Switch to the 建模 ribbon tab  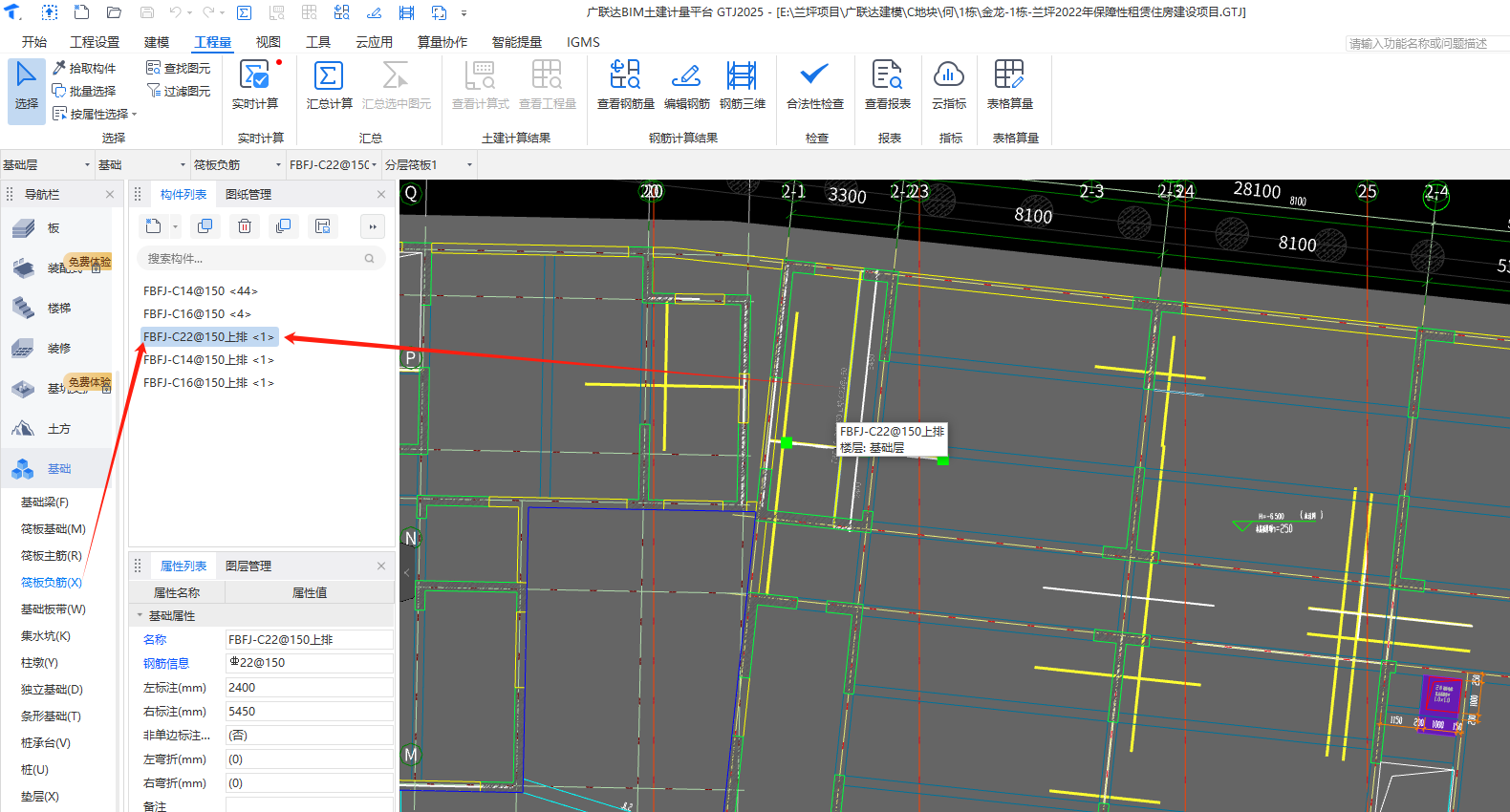157,42
